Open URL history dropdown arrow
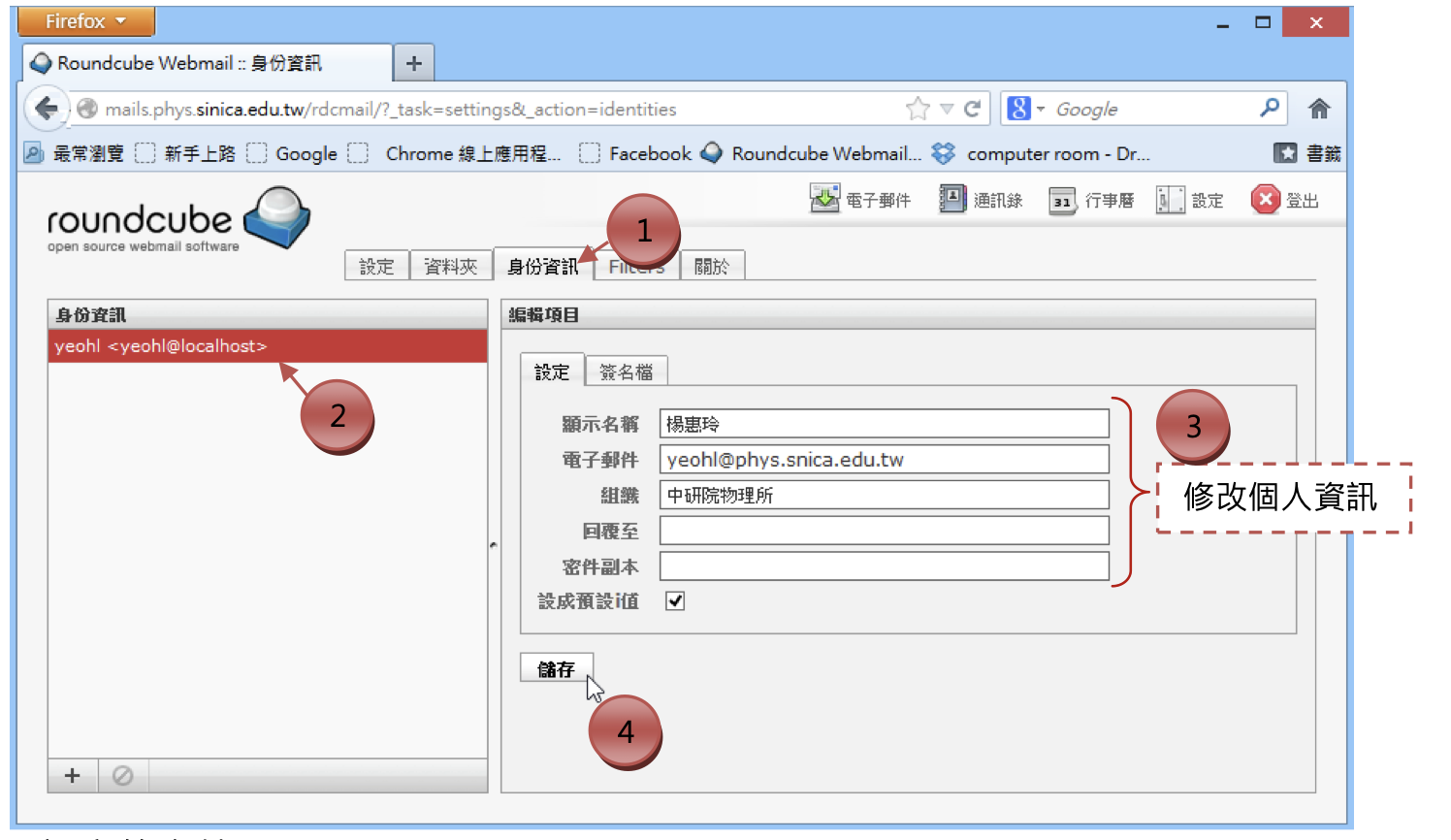Image resolution: width=1451 pixels, height=840 pixels. coord(947,109)
